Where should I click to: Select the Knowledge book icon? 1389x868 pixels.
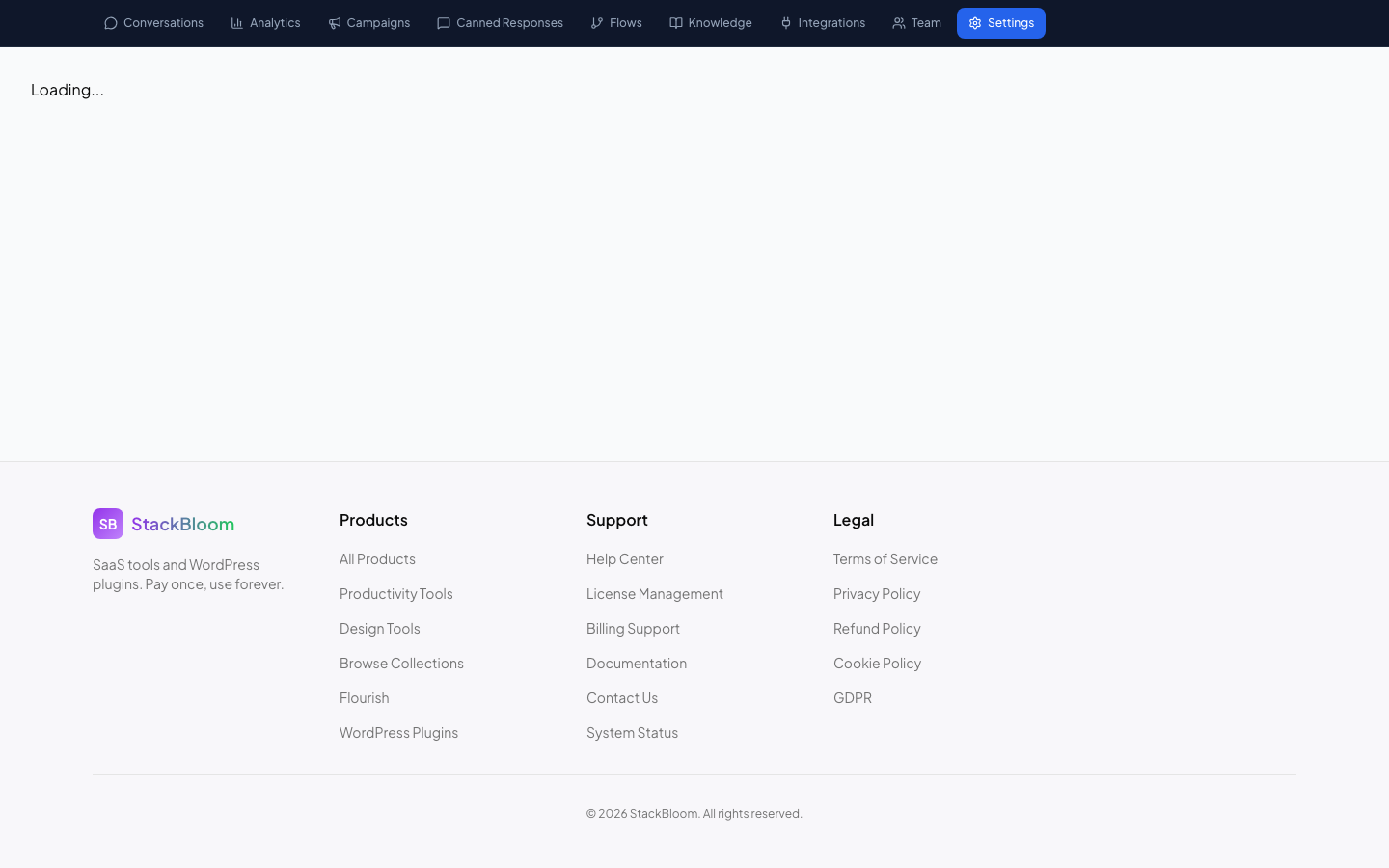pos(676,23)
